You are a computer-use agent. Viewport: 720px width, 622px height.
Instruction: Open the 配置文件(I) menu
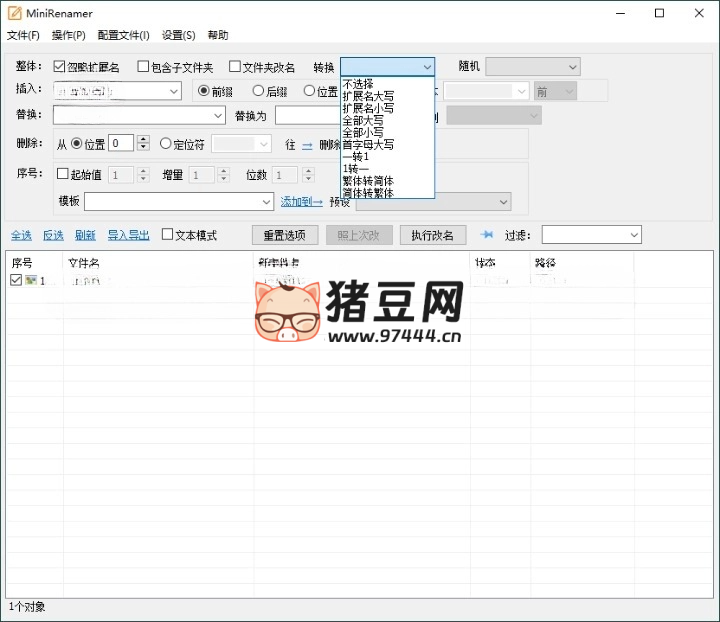tap(123, 35)
